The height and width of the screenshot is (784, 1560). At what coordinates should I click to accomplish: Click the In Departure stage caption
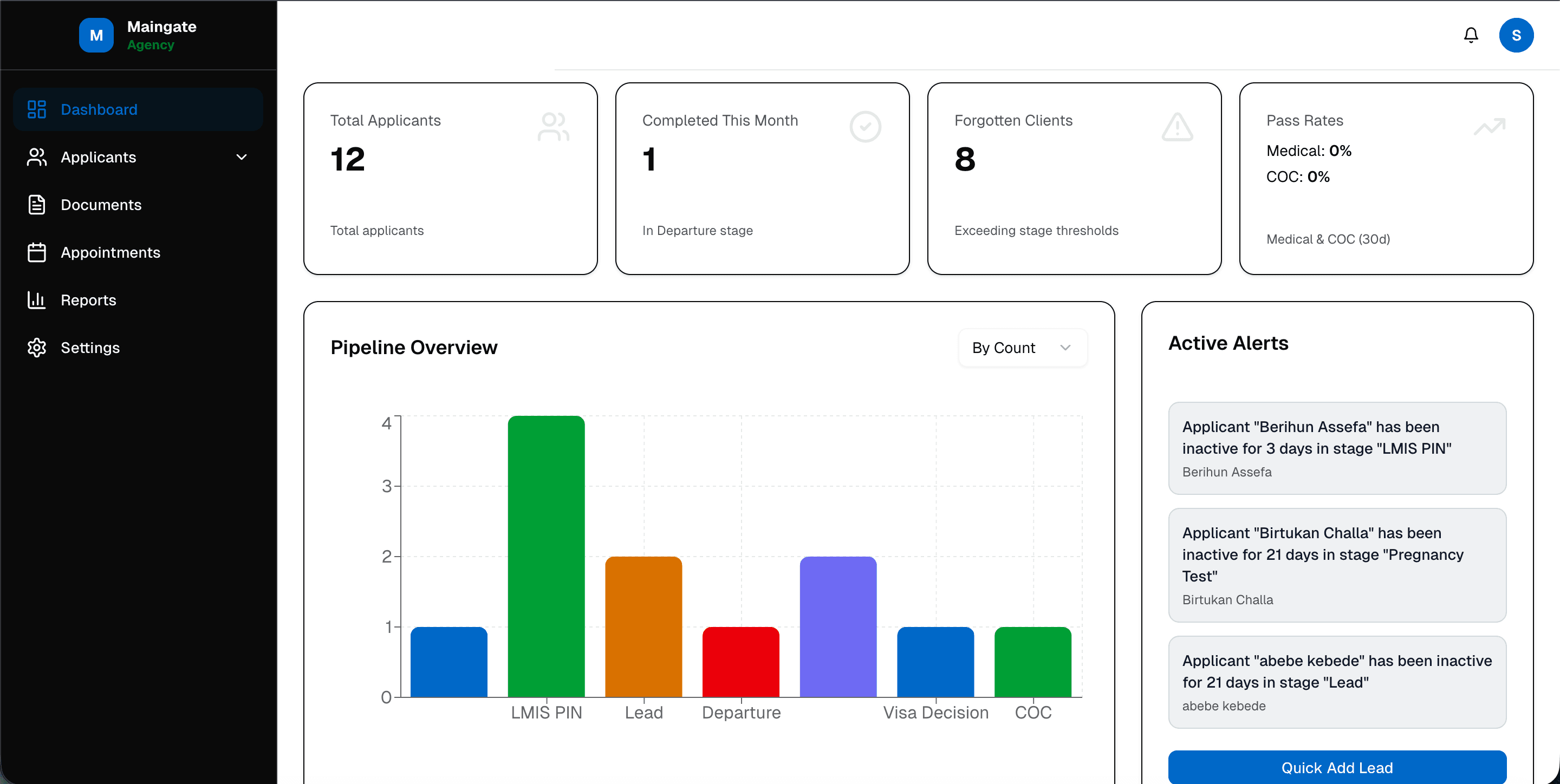click(697, 231)
